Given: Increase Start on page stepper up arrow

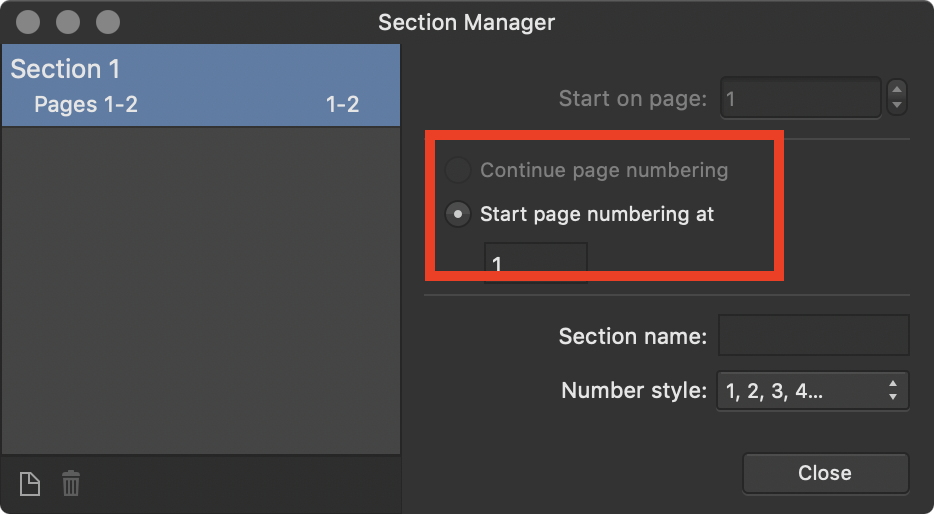Looking at the screenshot, I should (x=897, y=89).
